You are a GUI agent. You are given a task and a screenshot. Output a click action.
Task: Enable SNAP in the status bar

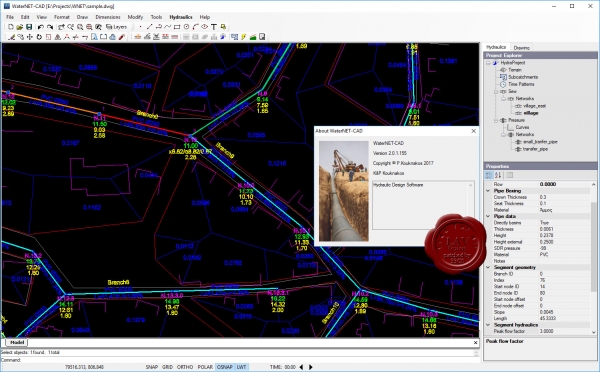(x=152, y=367)
